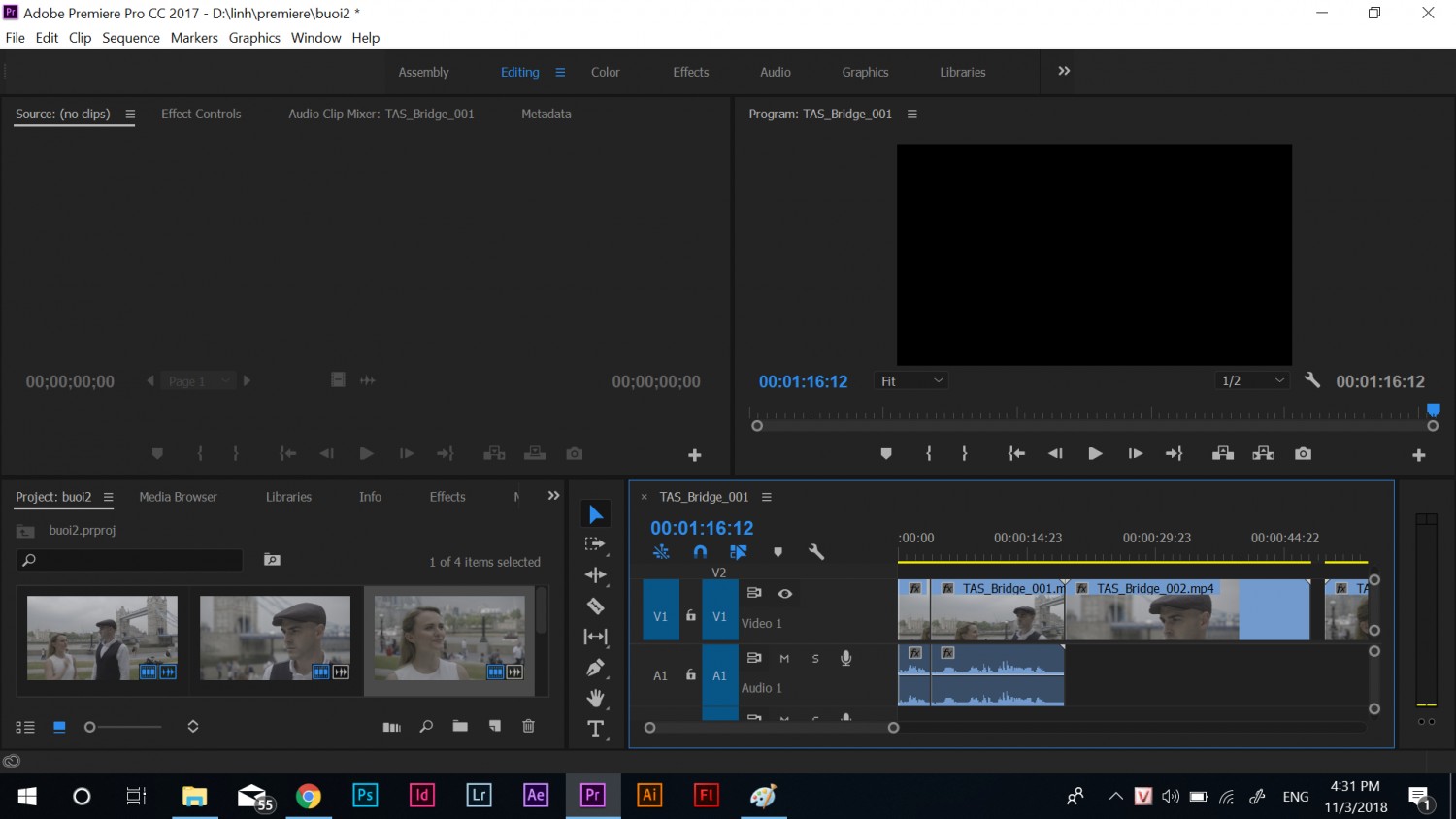Switch to the Media Browser tab
The width and height of the screenshot is (1456, 819).
(178, 496)
